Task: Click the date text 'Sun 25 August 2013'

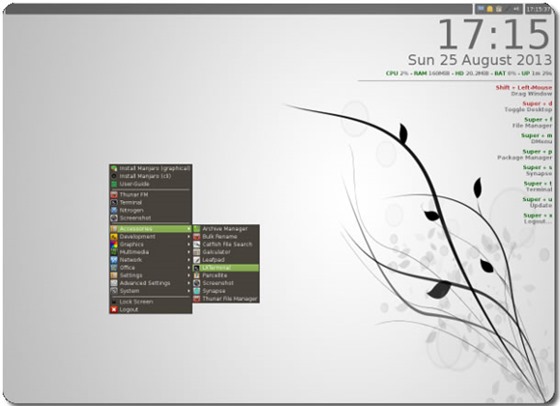Action: coord(480,60)
